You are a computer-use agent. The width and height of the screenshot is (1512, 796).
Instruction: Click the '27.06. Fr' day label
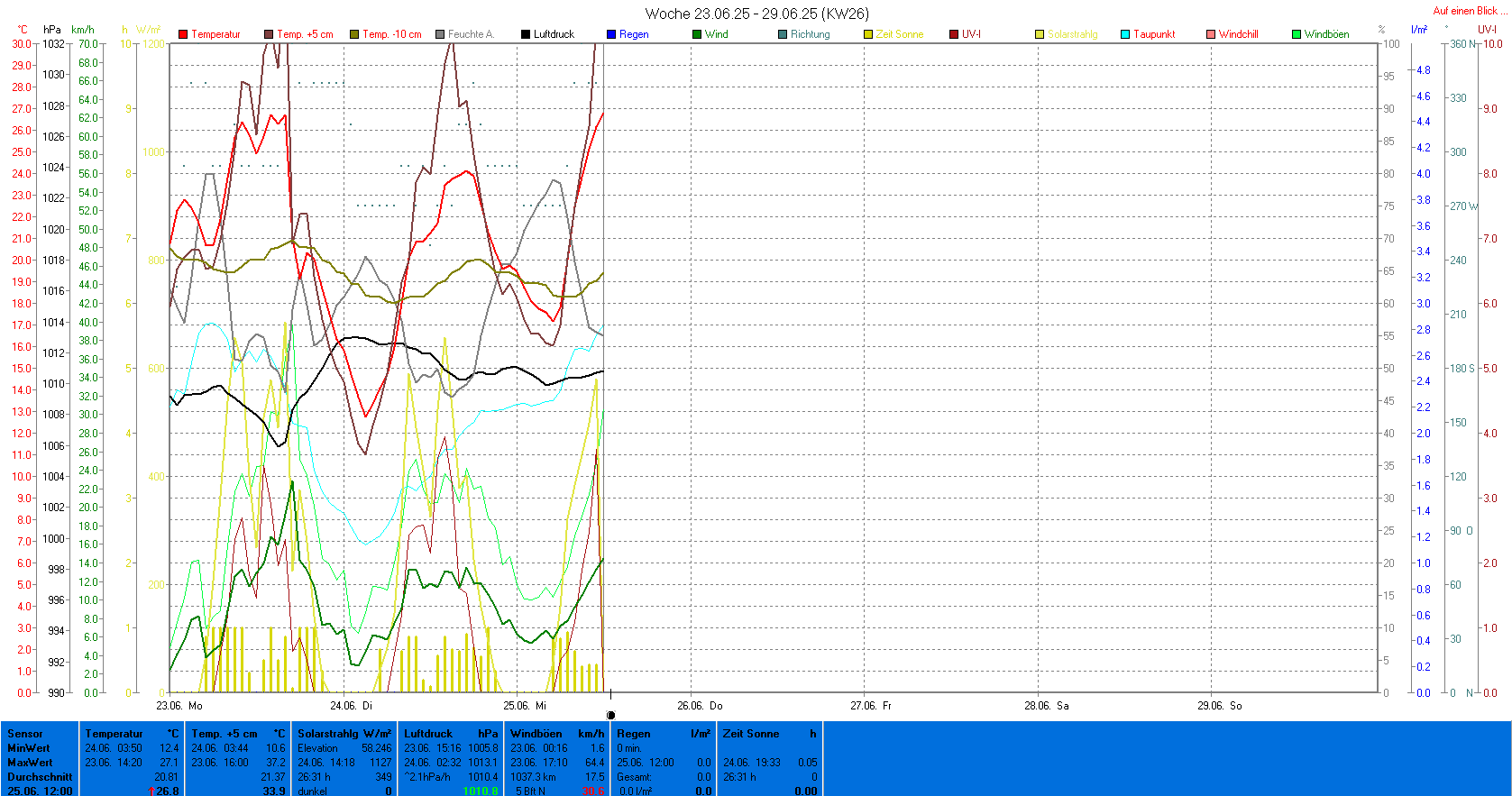point(871,706)
